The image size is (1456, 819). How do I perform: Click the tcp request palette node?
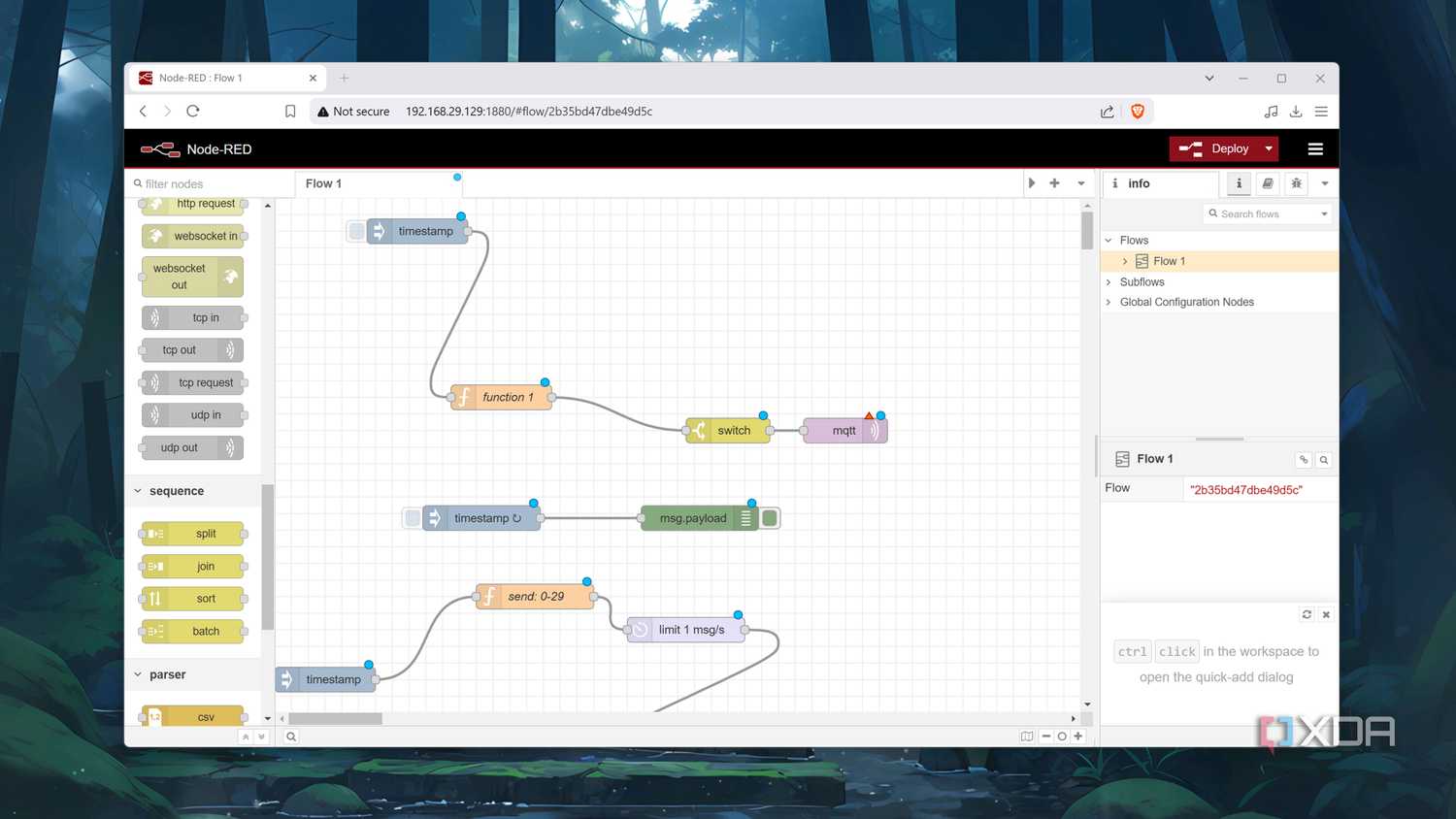click(194, 382)
